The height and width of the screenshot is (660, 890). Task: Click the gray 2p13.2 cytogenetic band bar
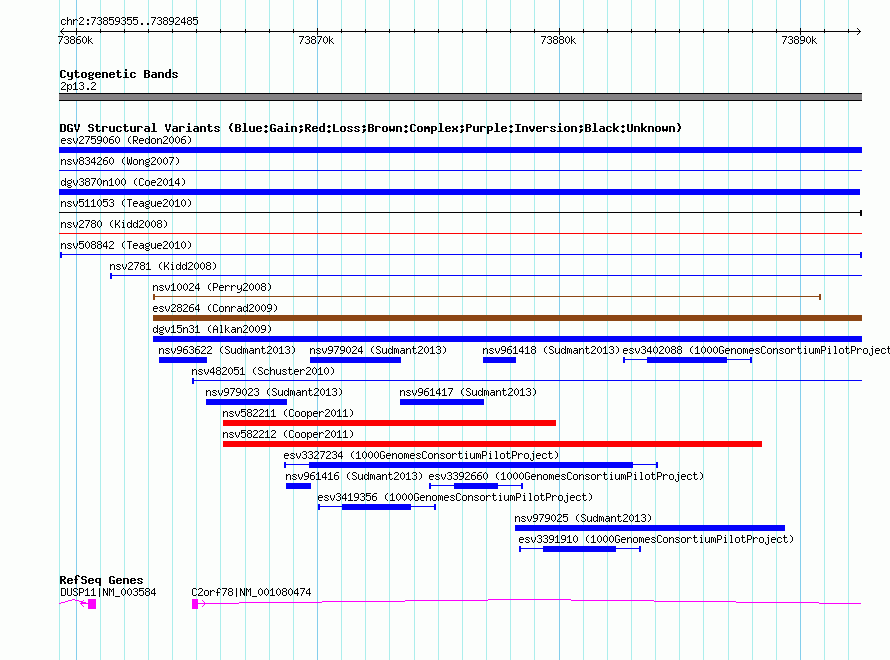coord(460,97)
